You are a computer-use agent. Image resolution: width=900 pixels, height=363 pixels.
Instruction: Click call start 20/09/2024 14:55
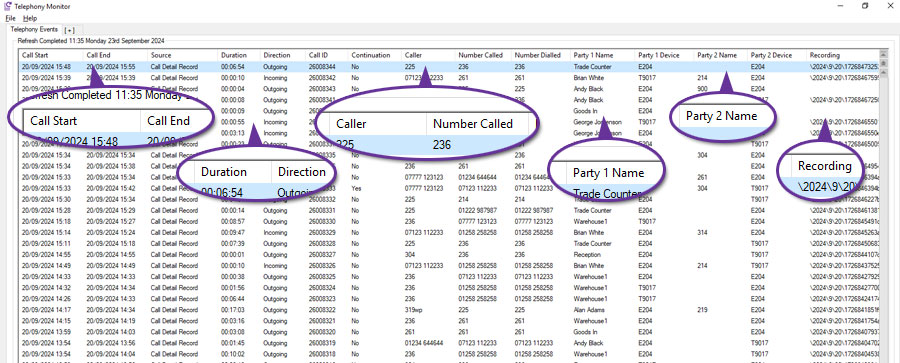click(x=46, y=254)
